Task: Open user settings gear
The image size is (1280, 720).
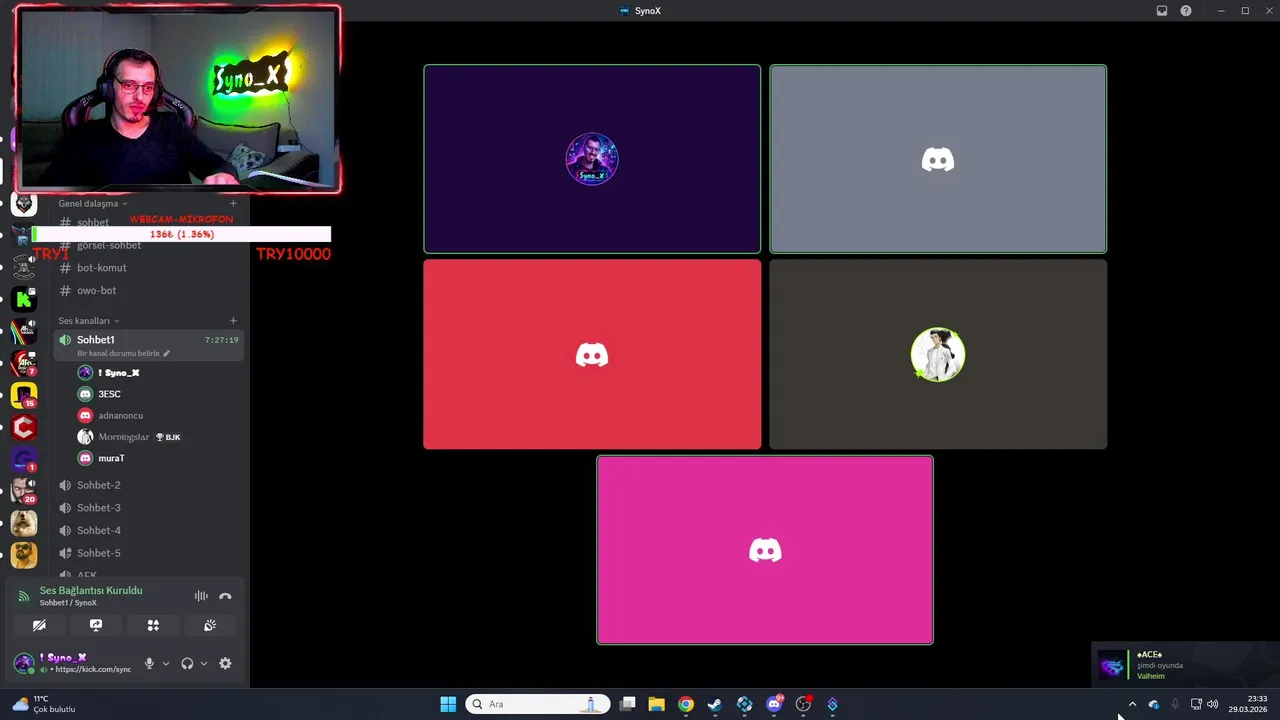Action: tap(225, 663)
